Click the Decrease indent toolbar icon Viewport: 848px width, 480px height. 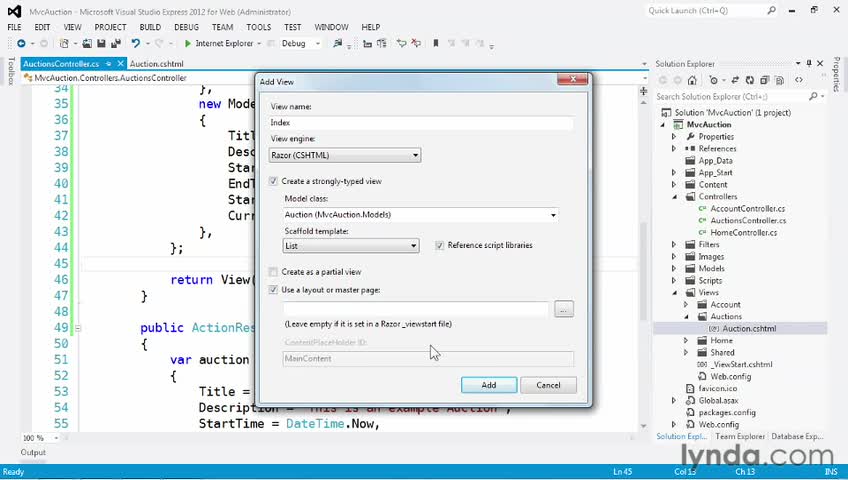point(368,43)
